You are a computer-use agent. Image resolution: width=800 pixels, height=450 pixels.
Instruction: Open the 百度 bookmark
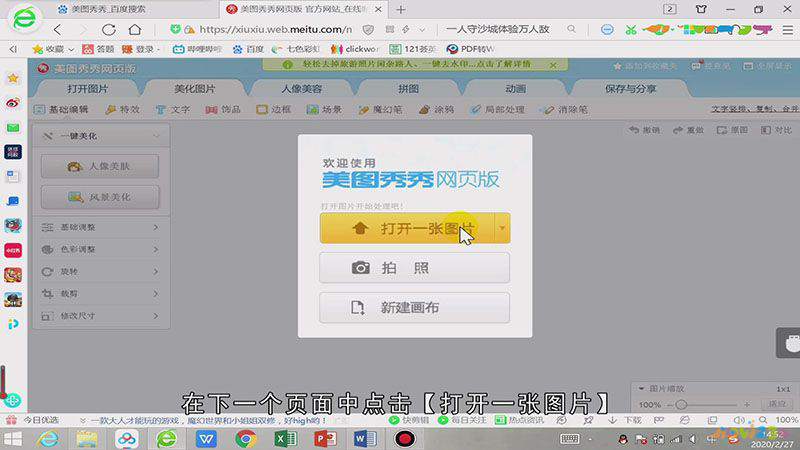[x=248, y=49]
